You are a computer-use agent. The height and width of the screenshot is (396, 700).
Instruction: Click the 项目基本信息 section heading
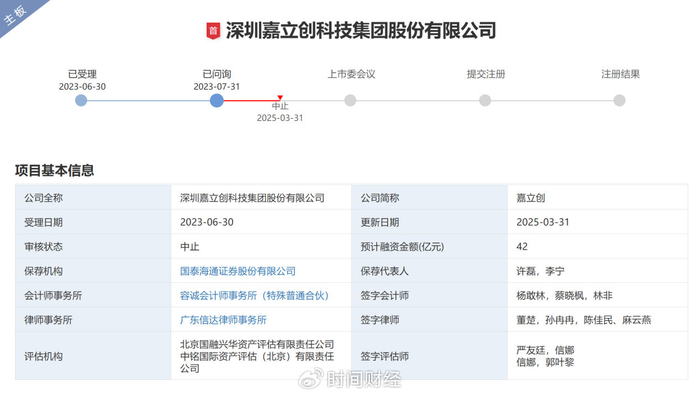tap(54, 170)
